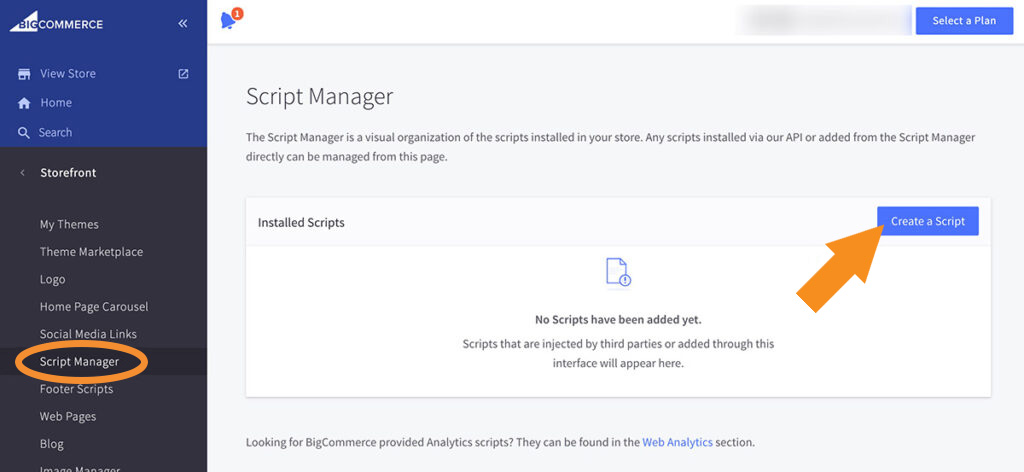Click the BigCommerce logo
Screen dimensions: 1024x472
pyautogui.click(x=56, y=24)
